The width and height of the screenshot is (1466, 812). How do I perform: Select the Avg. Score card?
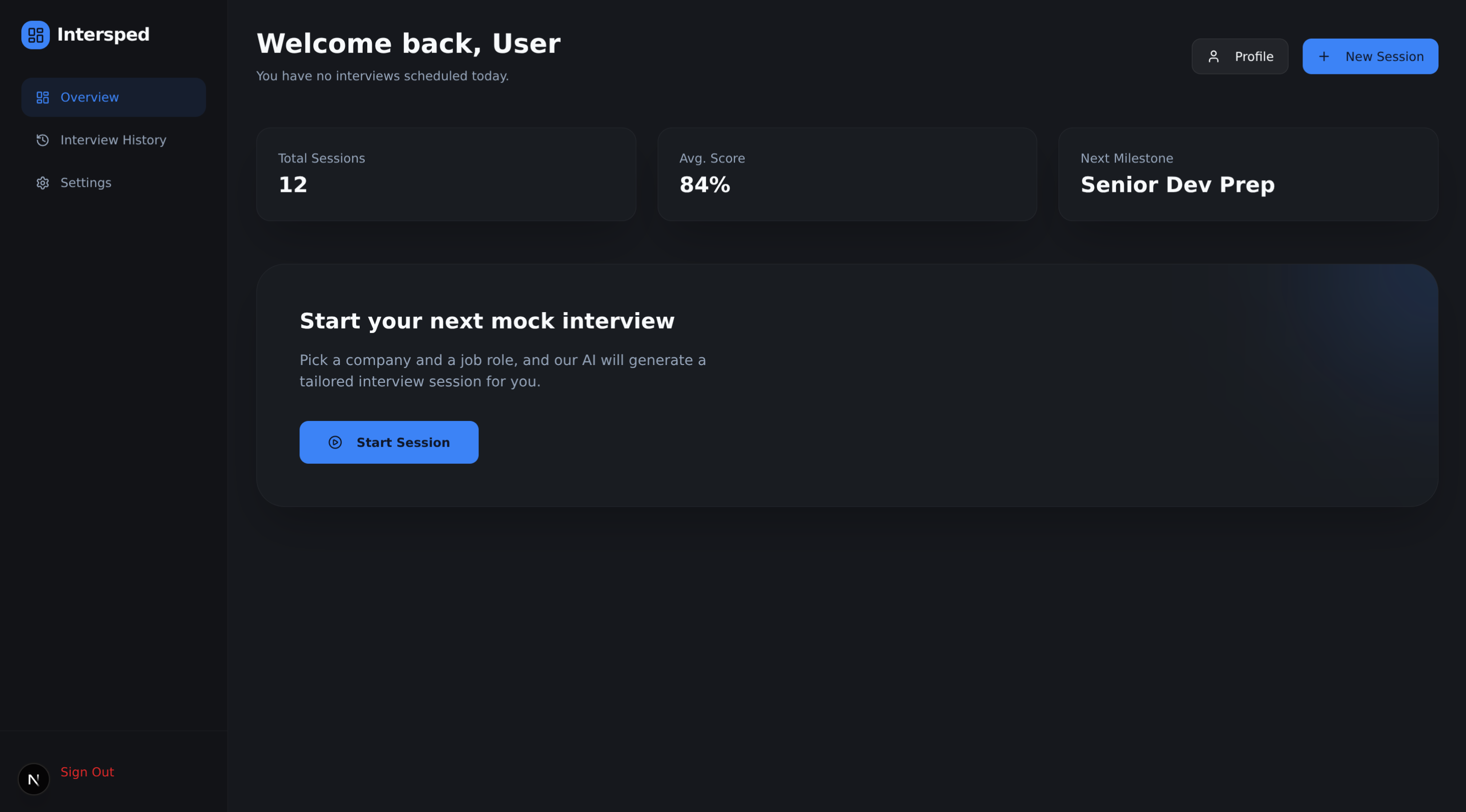(846, 174)
